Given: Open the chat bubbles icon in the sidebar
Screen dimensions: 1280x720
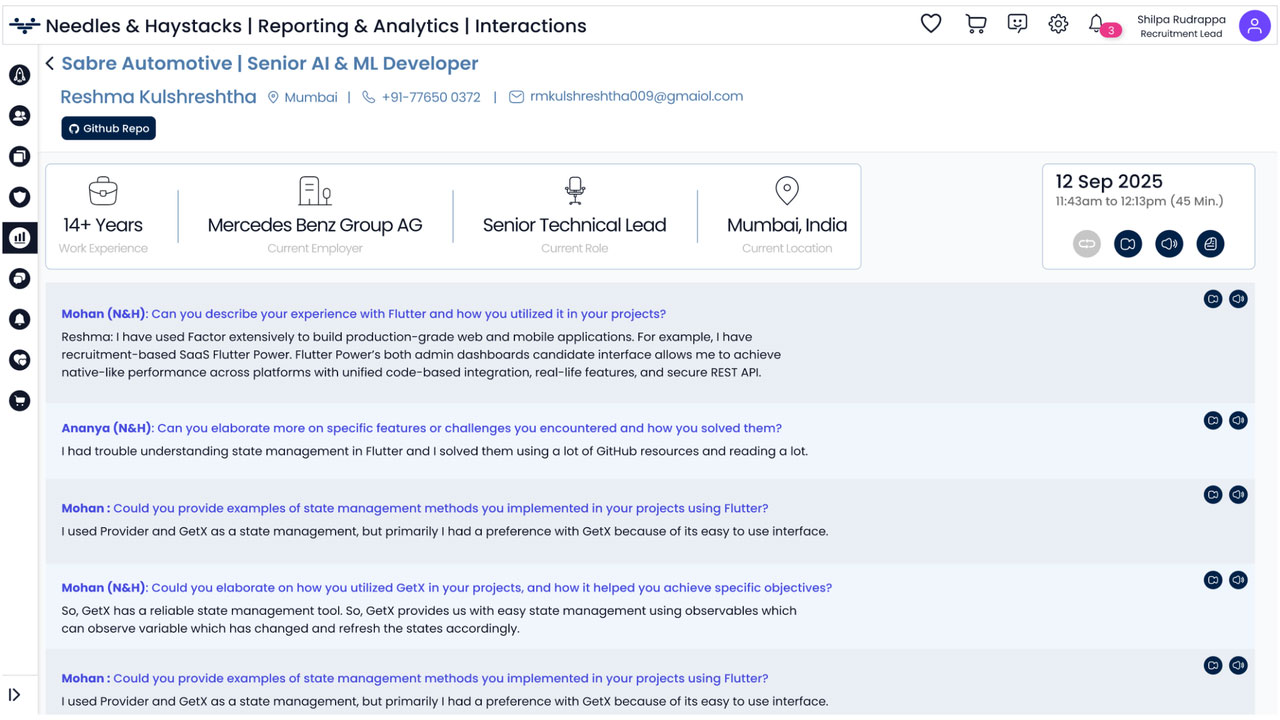Looking at the screenshot, I should (x=19, y=278).
